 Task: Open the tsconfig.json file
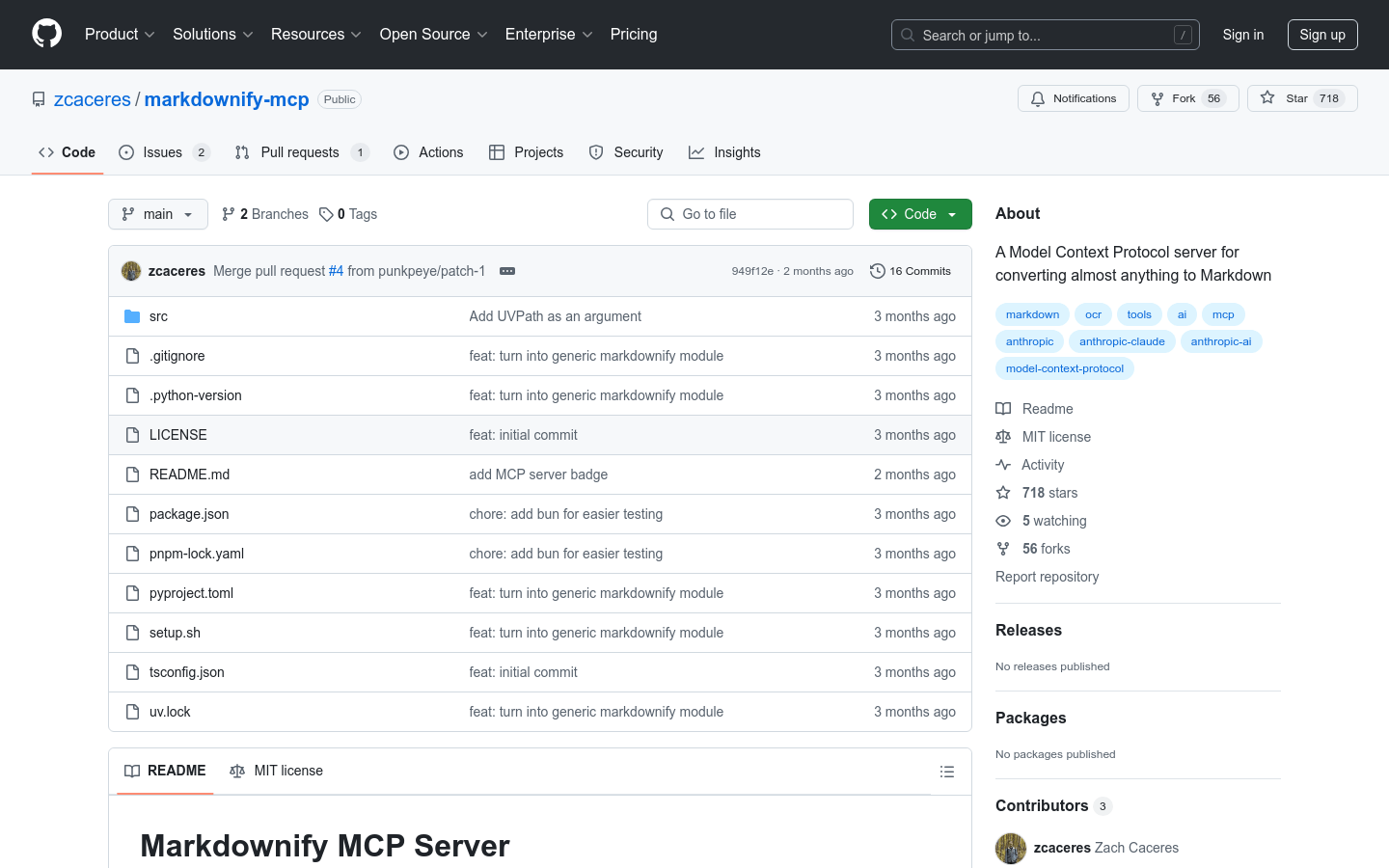coord(187,672)
